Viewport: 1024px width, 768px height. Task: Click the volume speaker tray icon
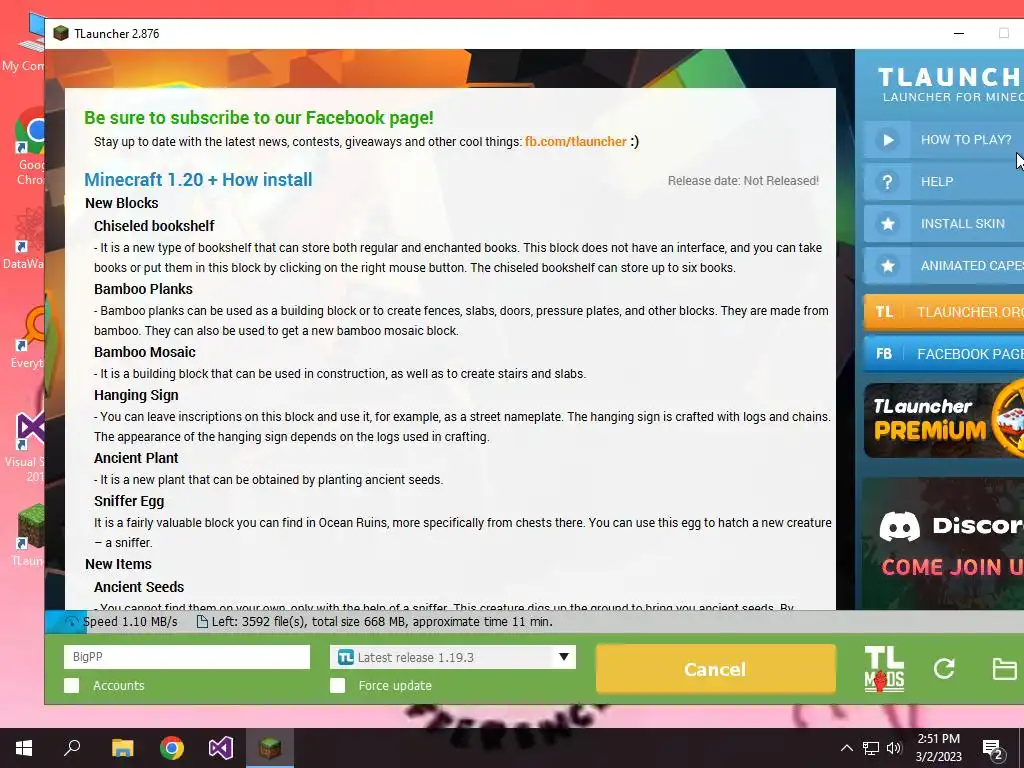pos(894,748)
